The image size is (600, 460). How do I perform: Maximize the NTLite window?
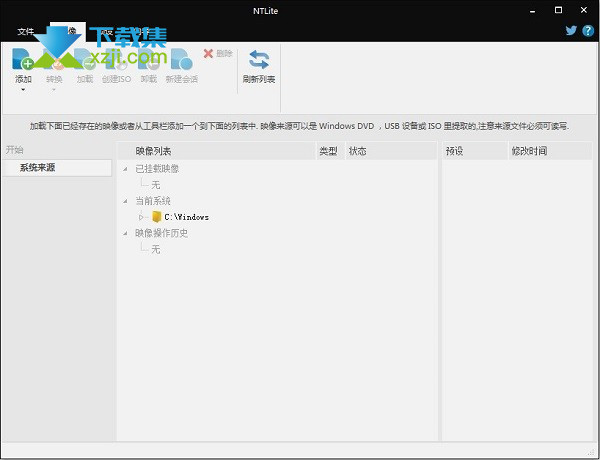click(x=558, y=10)
